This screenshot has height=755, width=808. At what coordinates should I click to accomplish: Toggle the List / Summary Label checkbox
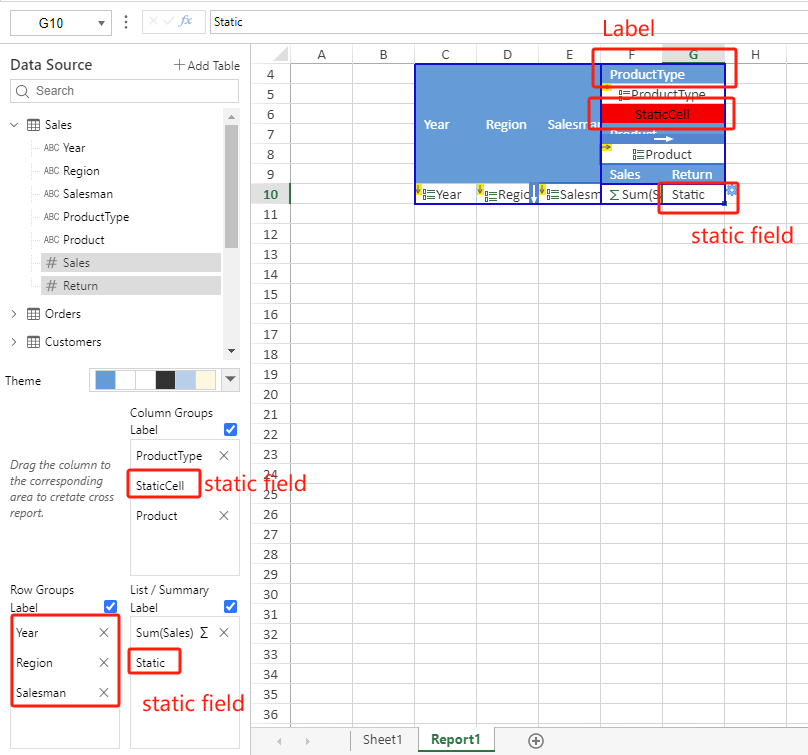(x=230, y=607)
